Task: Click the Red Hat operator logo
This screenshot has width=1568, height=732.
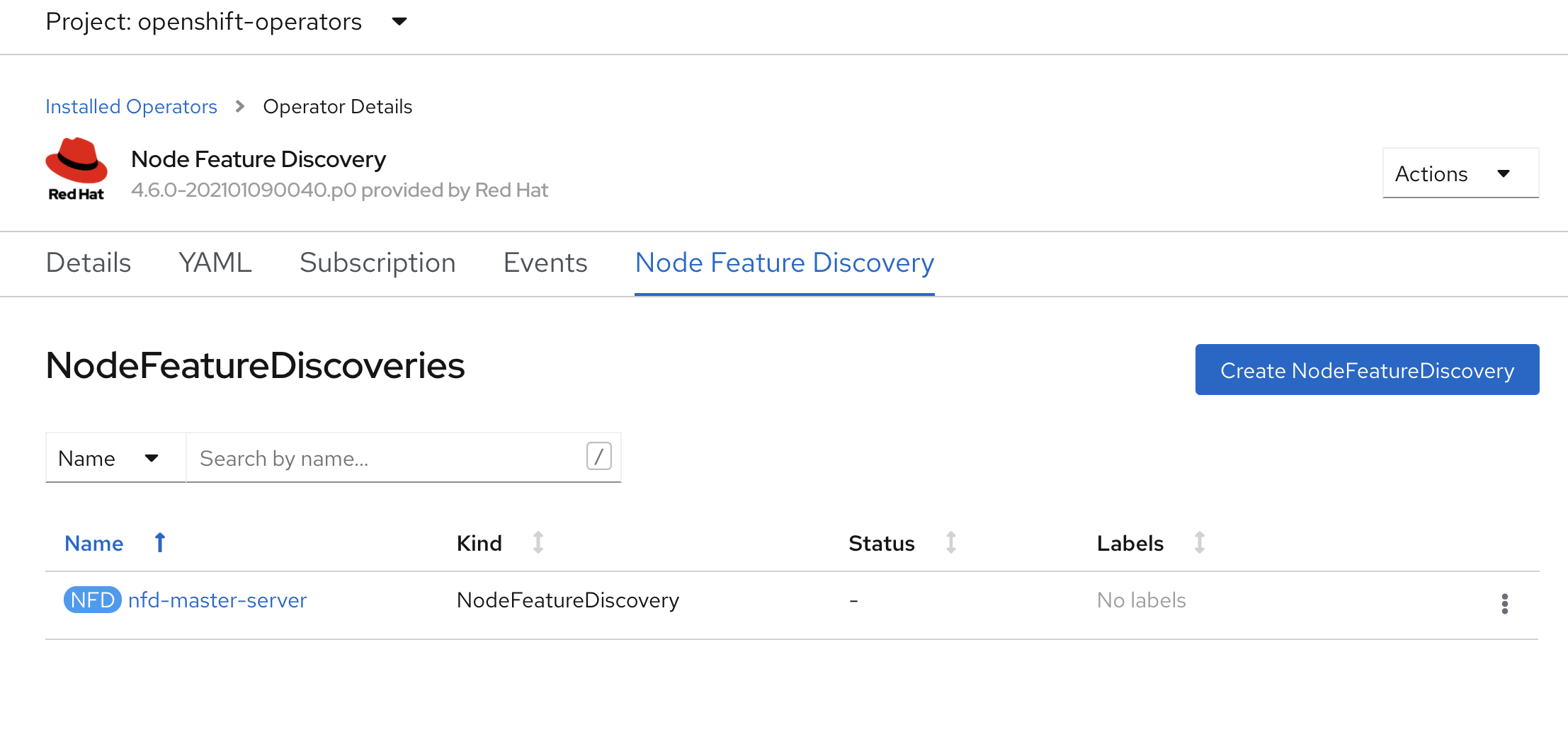Action: click(76, 170)
